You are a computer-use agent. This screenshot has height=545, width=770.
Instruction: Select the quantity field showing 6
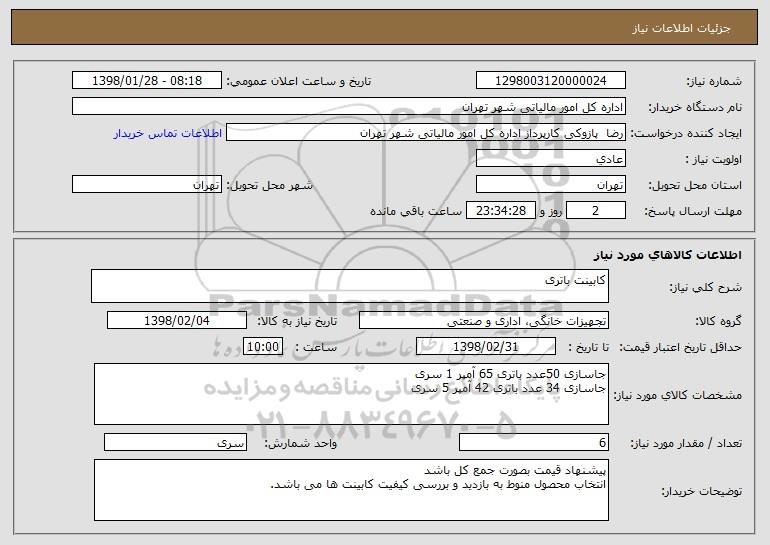[x=534, y=442]
